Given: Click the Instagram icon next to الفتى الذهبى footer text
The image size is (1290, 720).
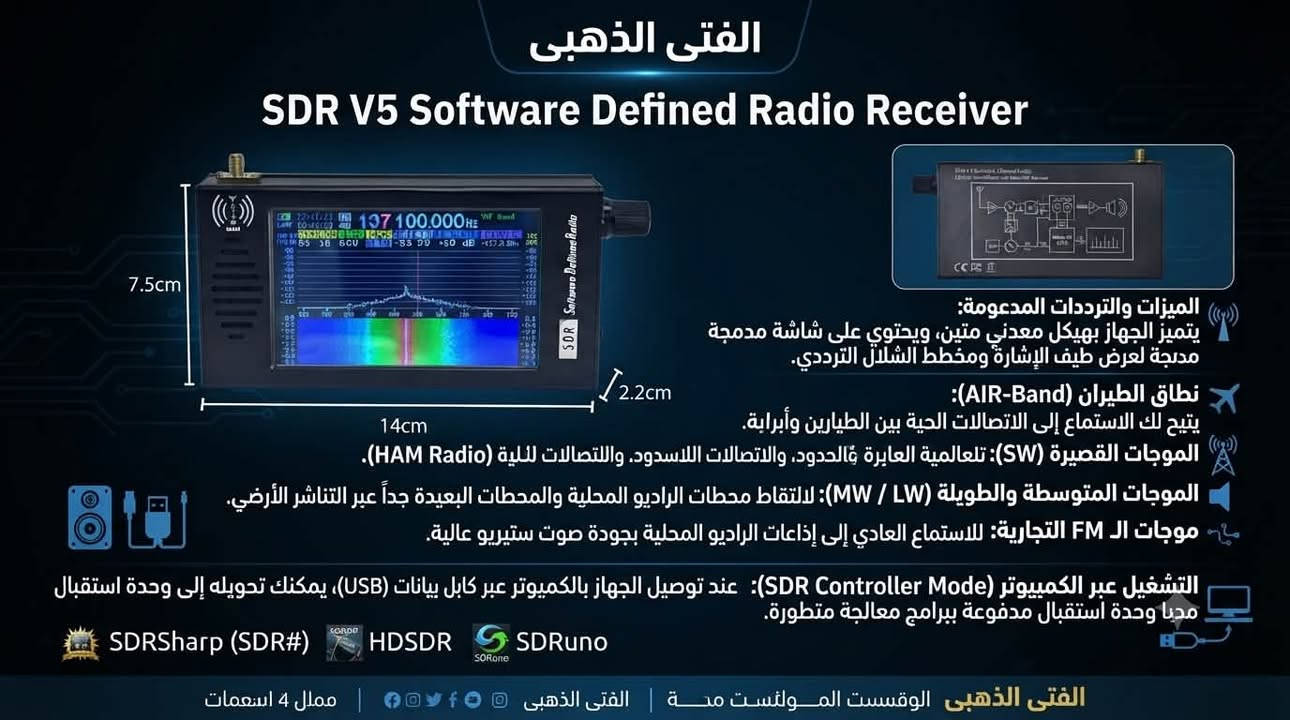Looking at the screenshot, I should coord(500,700).
